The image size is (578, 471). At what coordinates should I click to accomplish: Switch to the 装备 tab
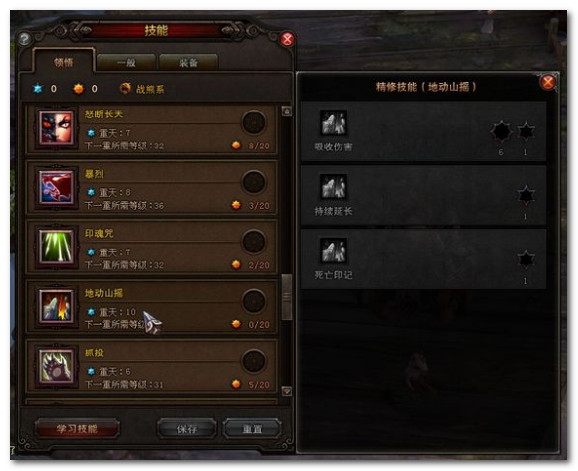pos(189,63)
